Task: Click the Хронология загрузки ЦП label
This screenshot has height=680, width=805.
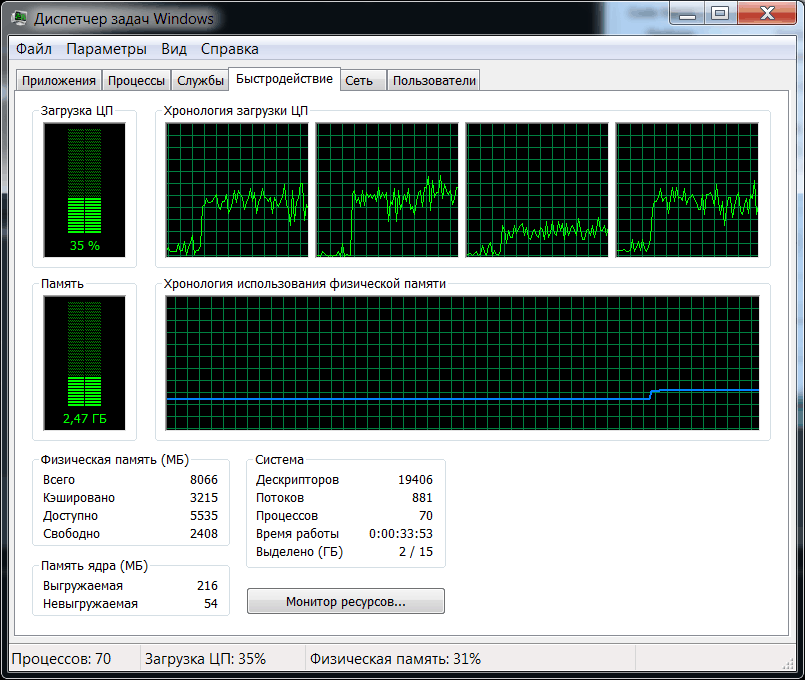Action: click(x=236, y=110)
